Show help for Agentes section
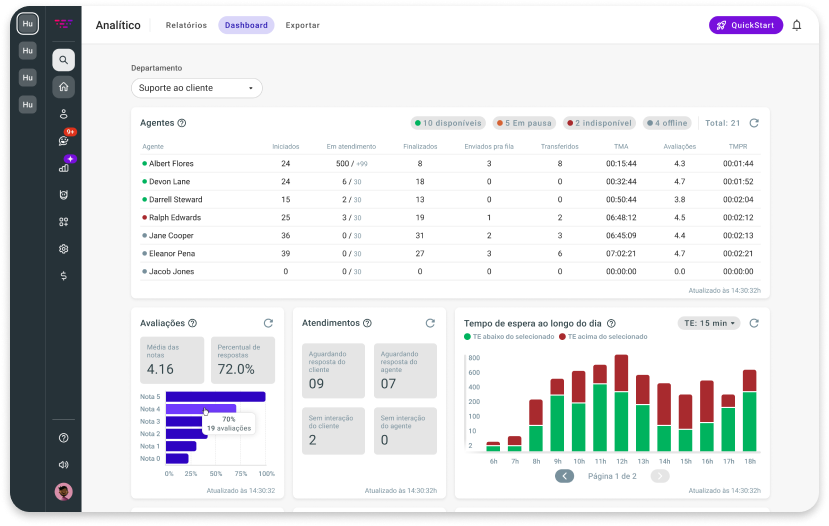Viewport: 829px width, 526px height. click(182, 123)
